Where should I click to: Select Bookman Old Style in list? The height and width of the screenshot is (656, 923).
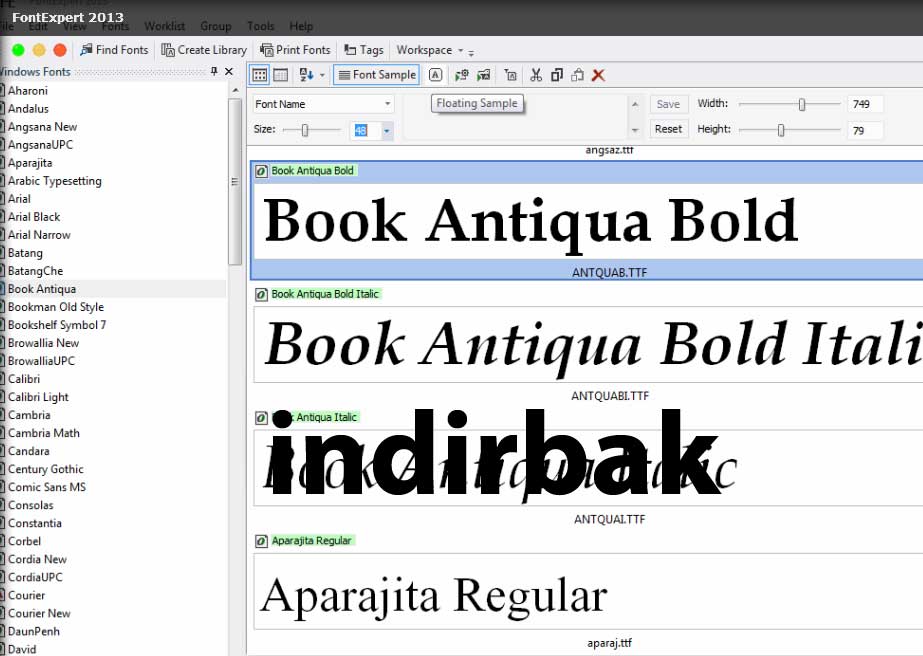click(56, 307)
